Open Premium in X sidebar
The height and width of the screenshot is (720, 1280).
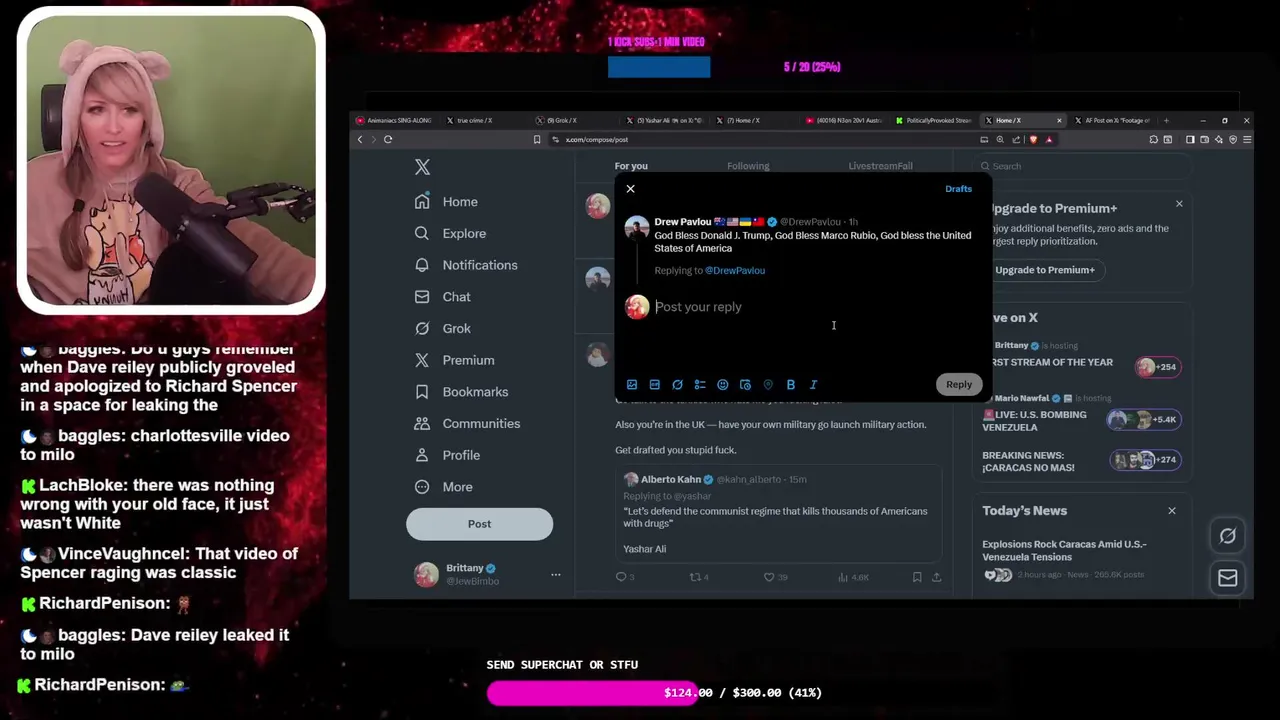coord(454,360)
